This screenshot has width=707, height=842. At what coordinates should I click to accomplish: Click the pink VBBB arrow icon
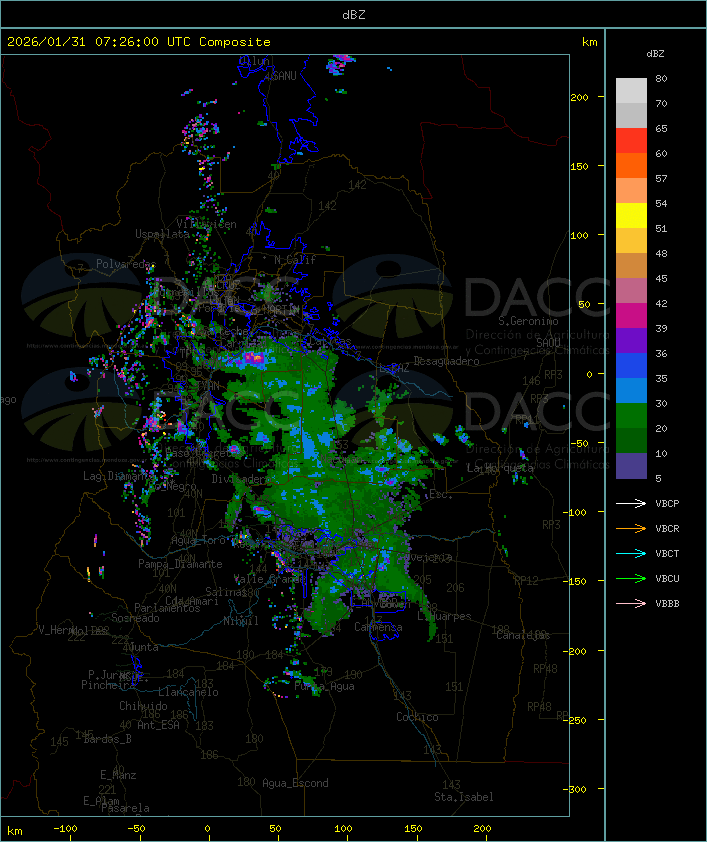pyautogui.click(x=632, y=603)
